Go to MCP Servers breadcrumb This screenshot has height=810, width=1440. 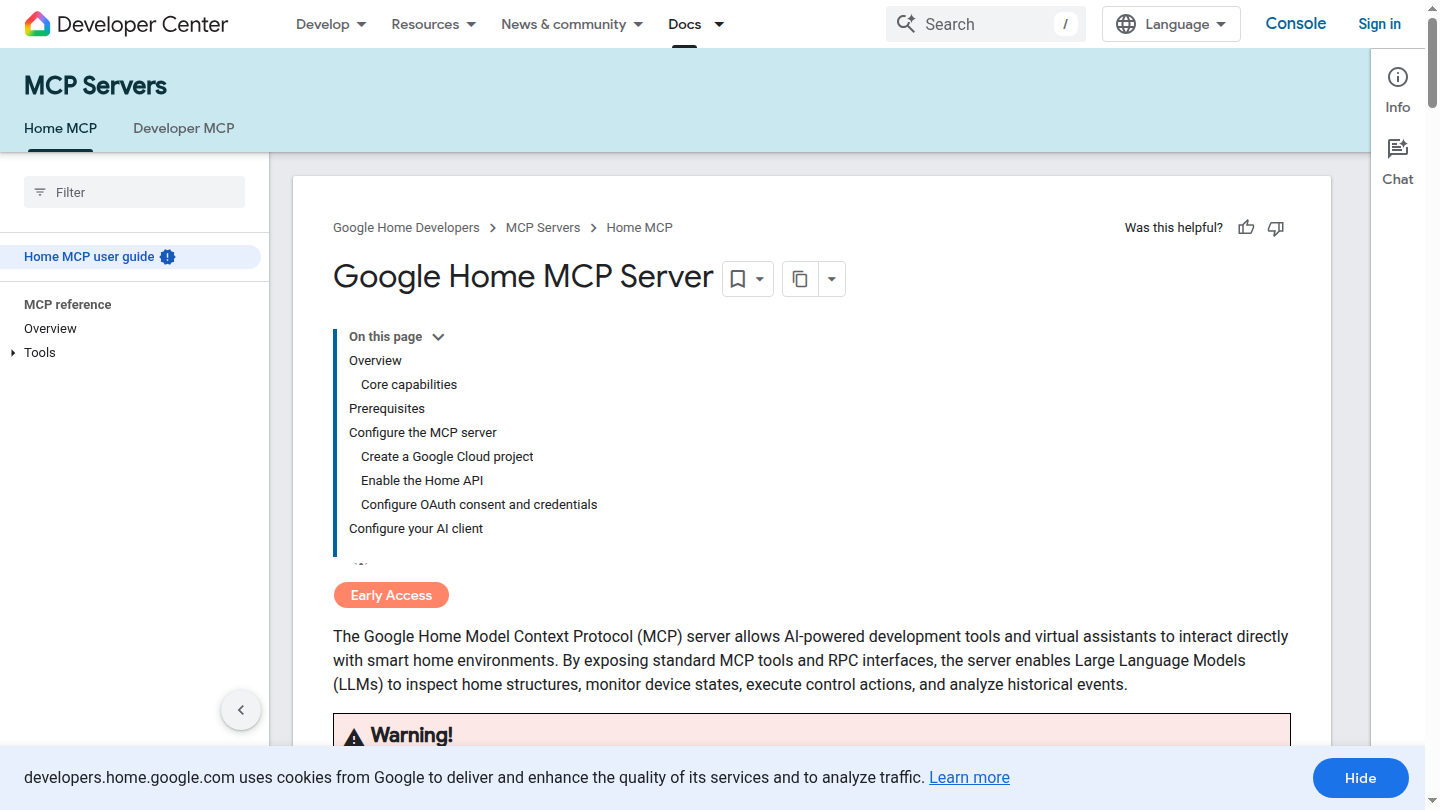[543, 228]
